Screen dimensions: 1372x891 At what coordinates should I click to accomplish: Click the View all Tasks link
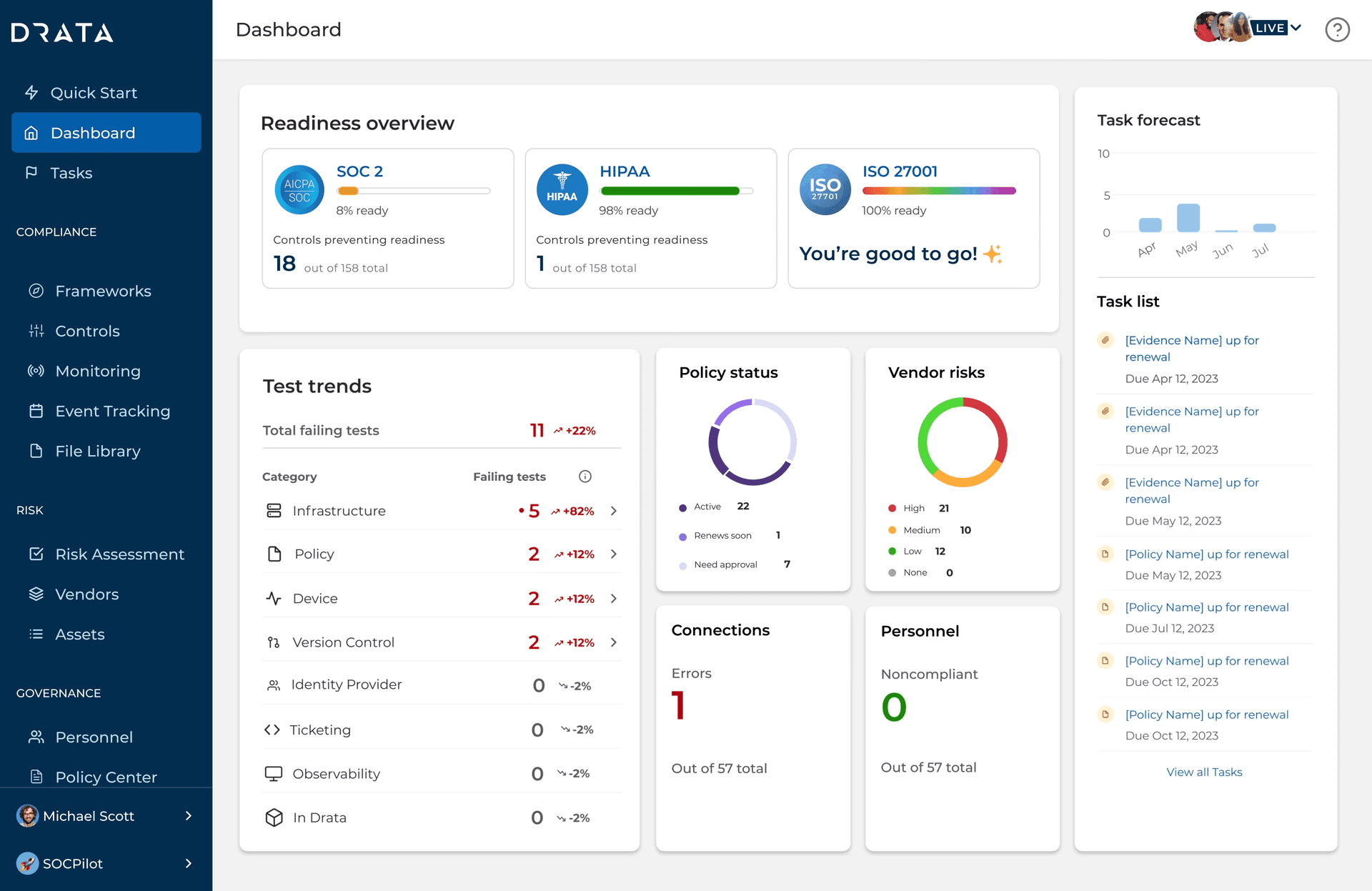coord(1204,772)
